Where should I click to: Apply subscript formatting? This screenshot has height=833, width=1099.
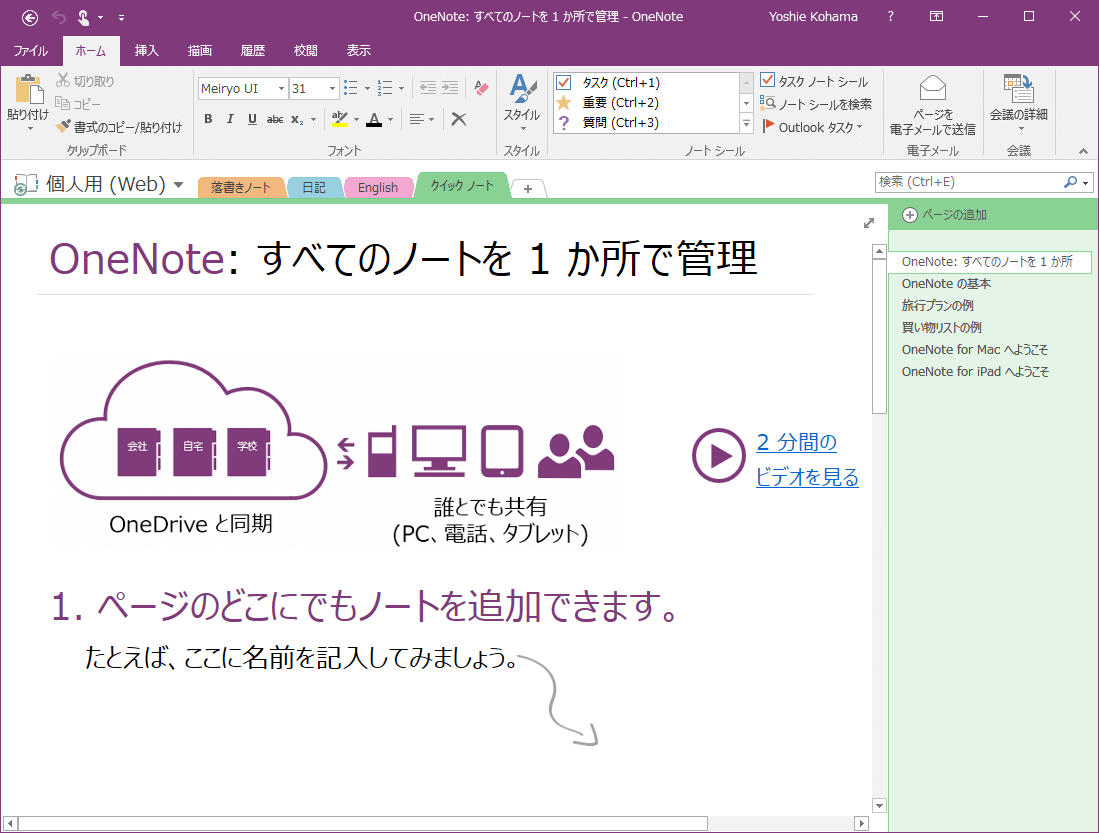(297, 119)
